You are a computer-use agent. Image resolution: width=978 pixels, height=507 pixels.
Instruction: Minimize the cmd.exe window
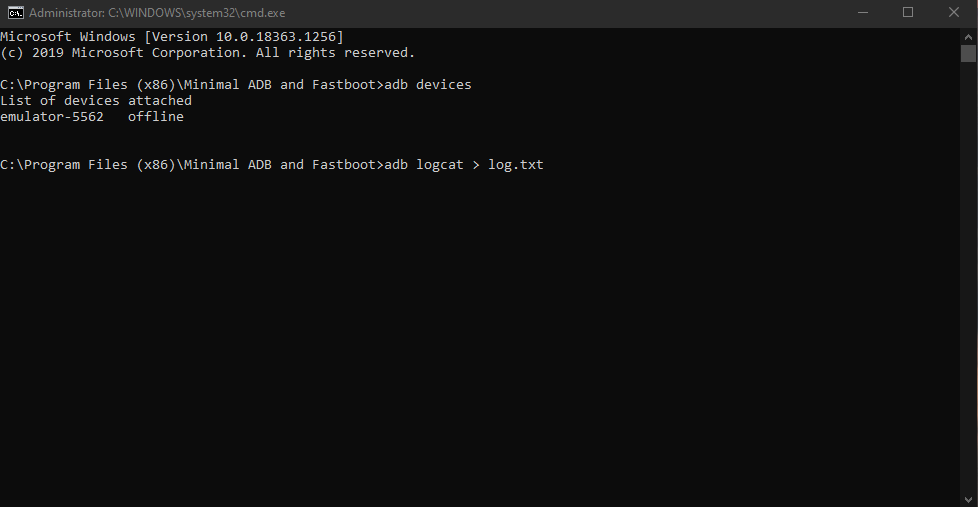[862, 13]
